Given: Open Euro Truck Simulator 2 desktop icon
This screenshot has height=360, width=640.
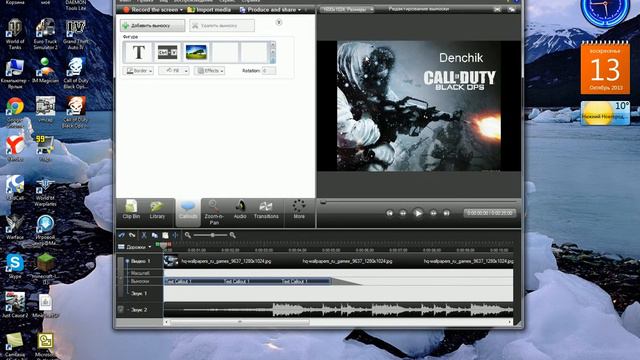Looking at the screenshot, I should [45, 34].
